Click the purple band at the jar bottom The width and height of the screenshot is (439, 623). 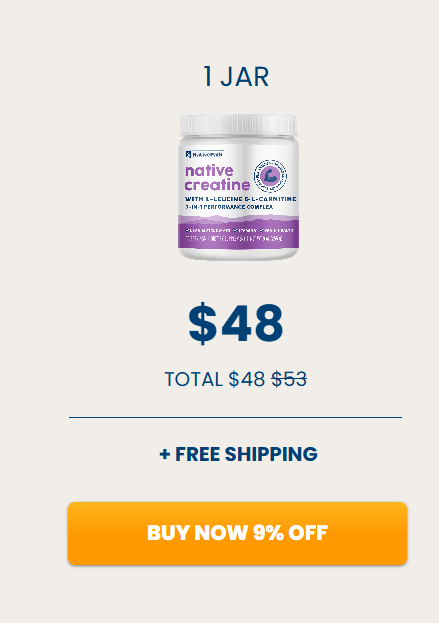[x=238, y=232]
